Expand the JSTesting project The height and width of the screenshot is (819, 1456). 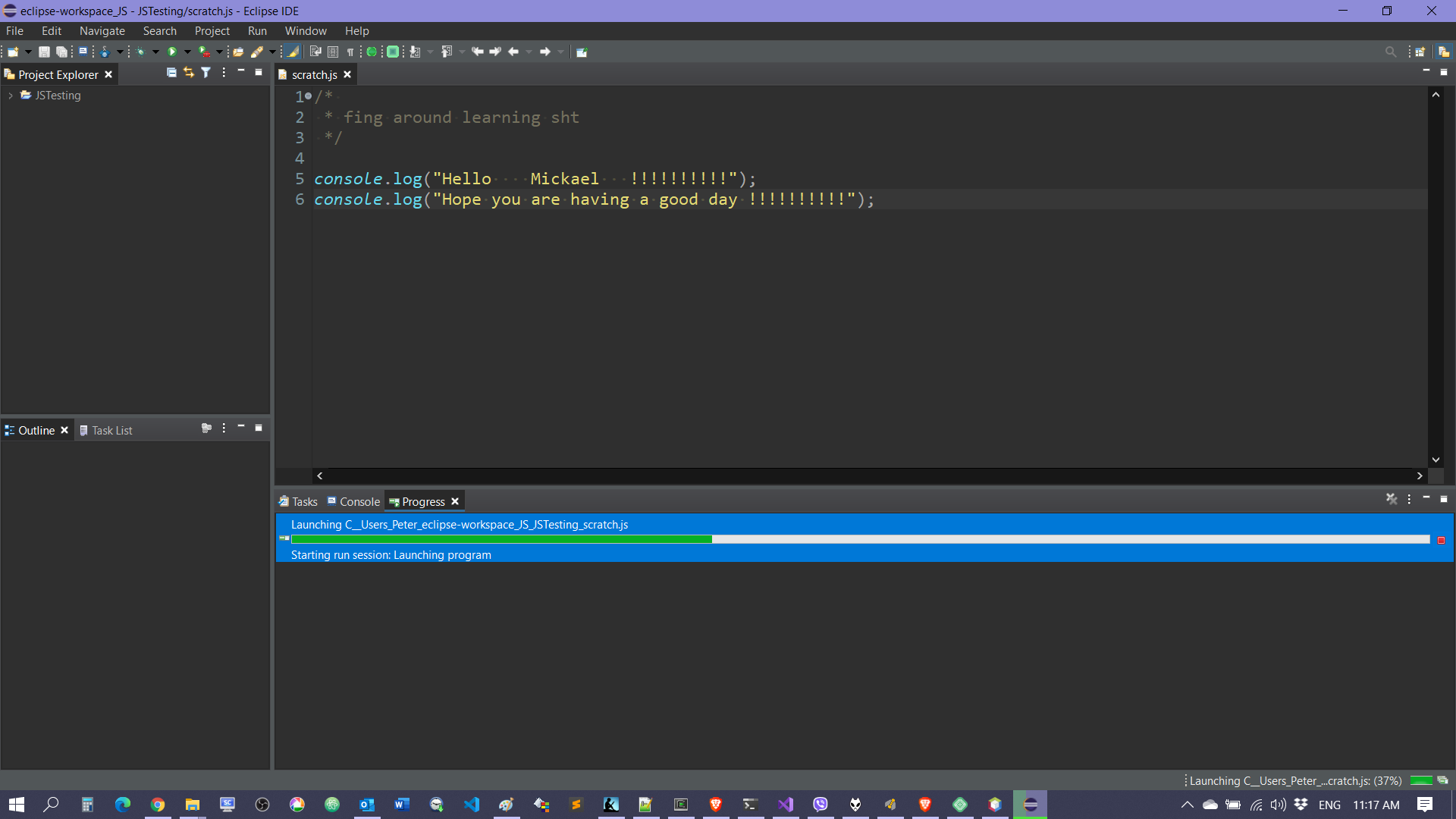pos(11,96)
